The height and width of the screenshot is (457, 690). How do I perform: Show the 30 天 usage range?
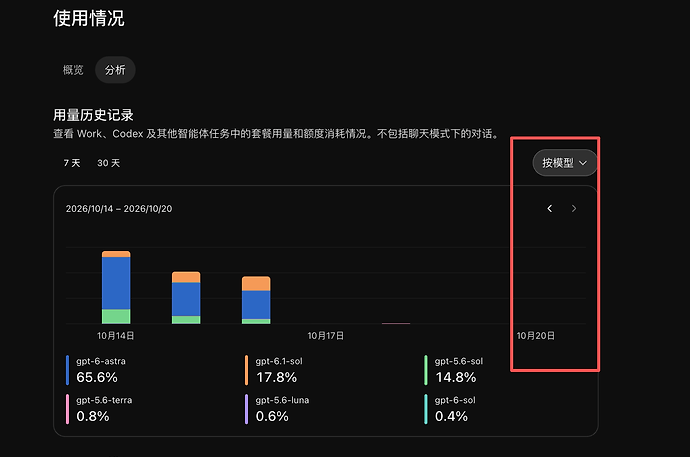click(108, 163)
